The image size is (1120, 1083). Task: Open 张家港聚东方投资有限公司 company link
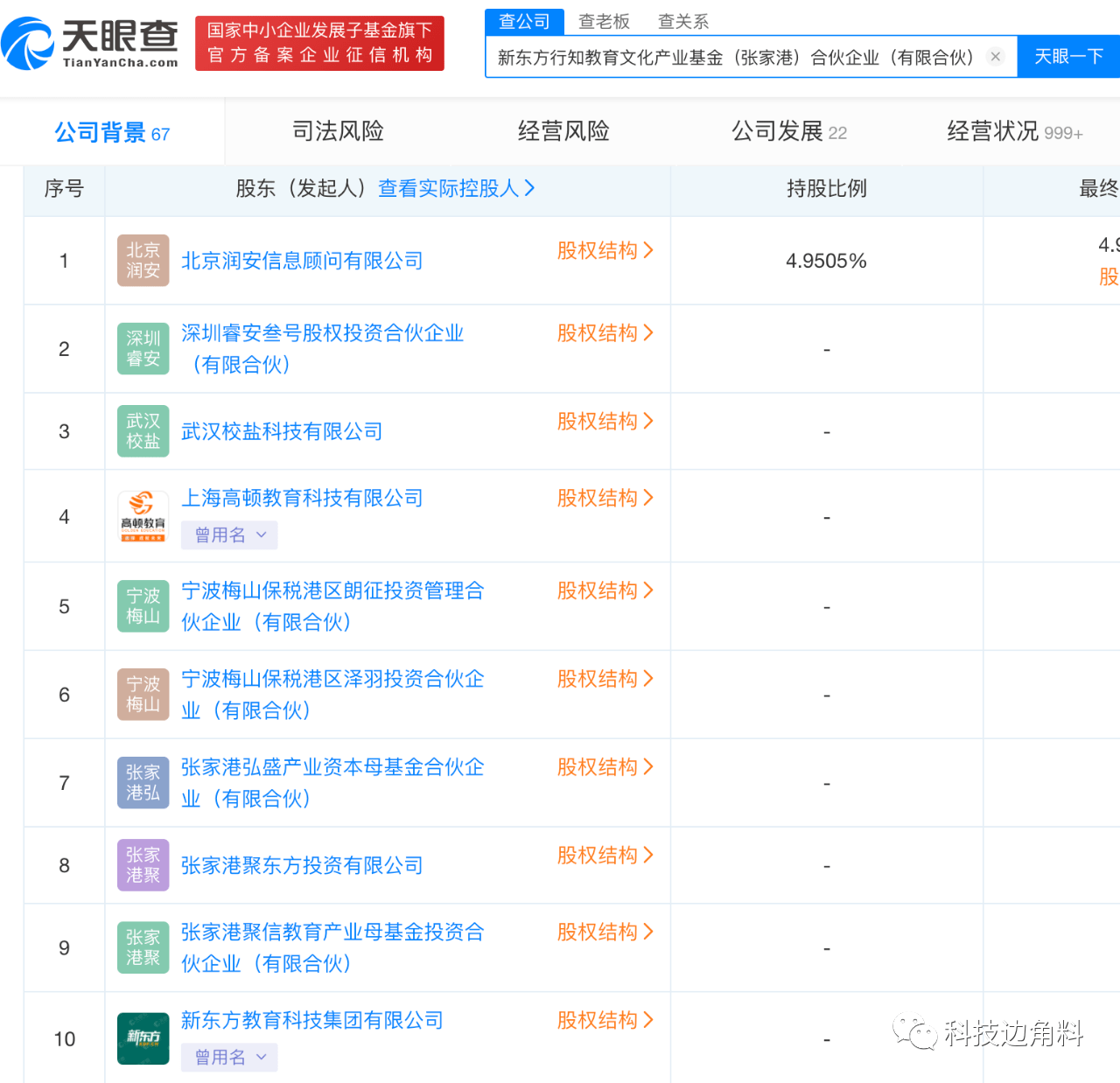pos(302,865)
